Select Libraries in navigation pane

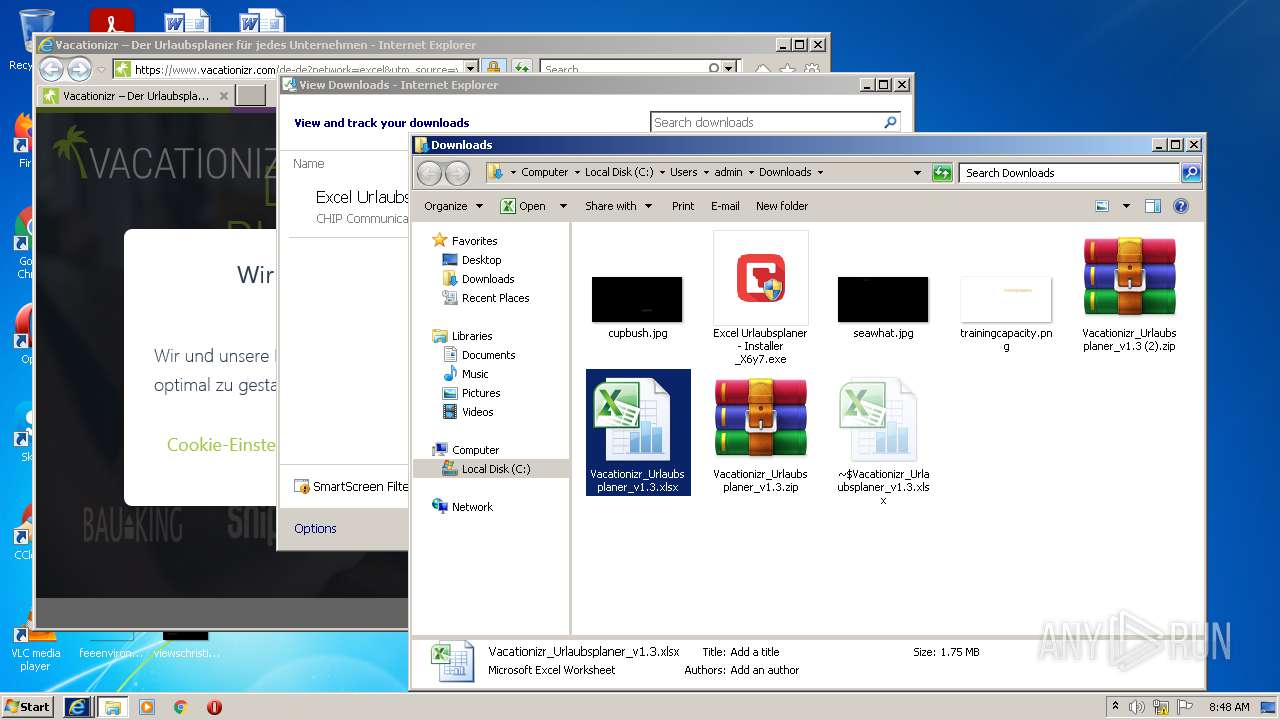(472, 336)
